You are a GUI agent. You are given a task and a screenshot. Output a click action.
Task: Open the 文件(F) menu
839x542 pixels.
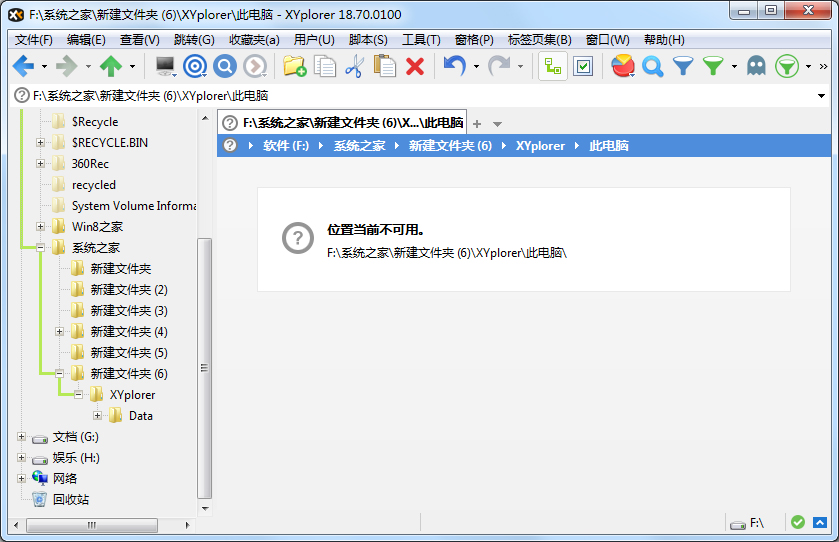click(34, 40)
